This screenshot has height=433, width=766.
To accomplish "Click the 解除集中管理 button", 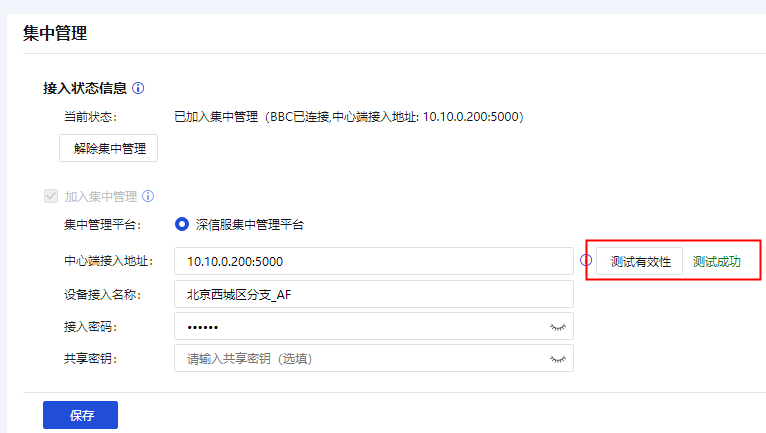I will pos(108,148).
